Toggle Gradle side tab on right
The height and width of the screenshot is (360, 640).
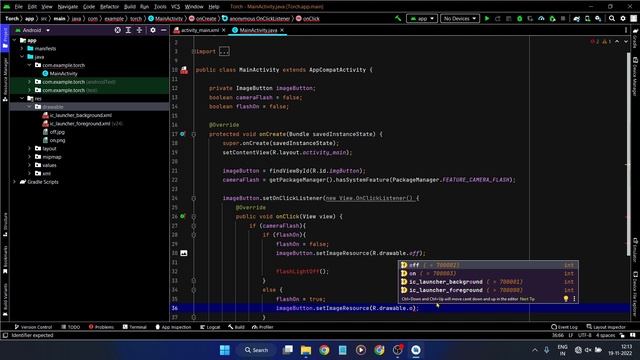click(636, 37)
